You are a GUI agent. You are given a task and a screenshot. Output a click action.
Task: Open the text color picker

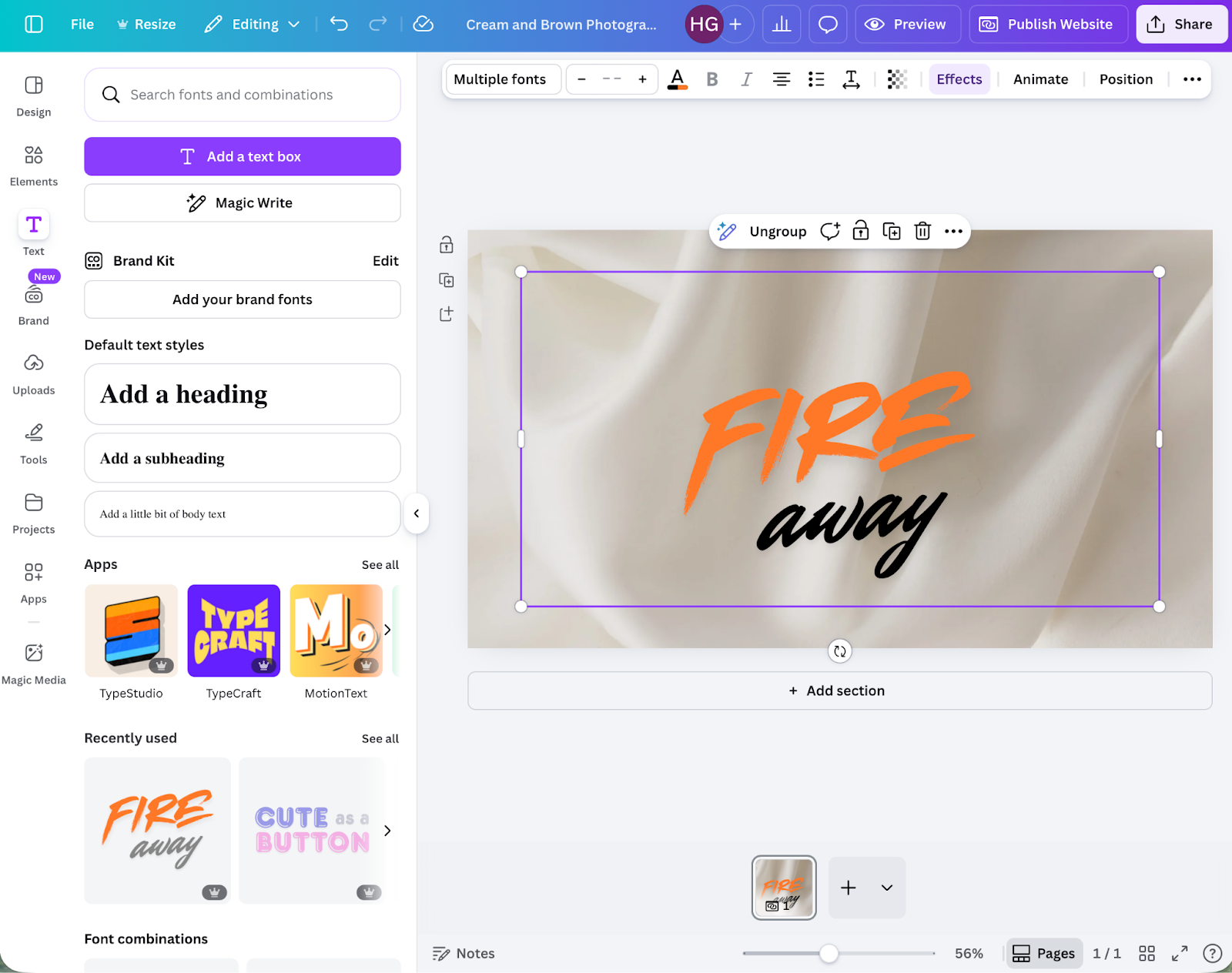[677, 79]
